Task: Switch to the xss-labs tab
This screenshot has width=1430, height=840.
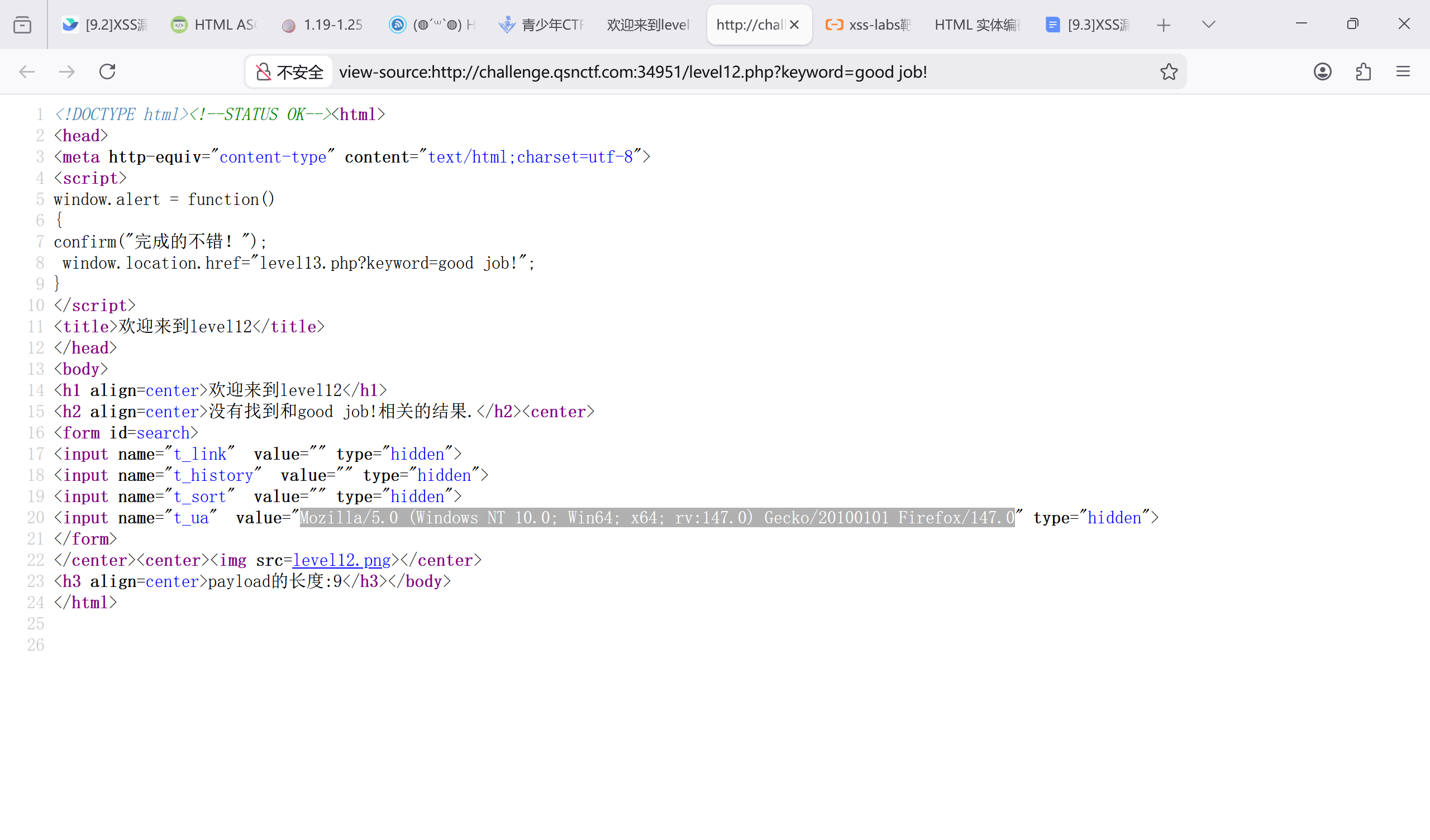Action: coord(868,25)
